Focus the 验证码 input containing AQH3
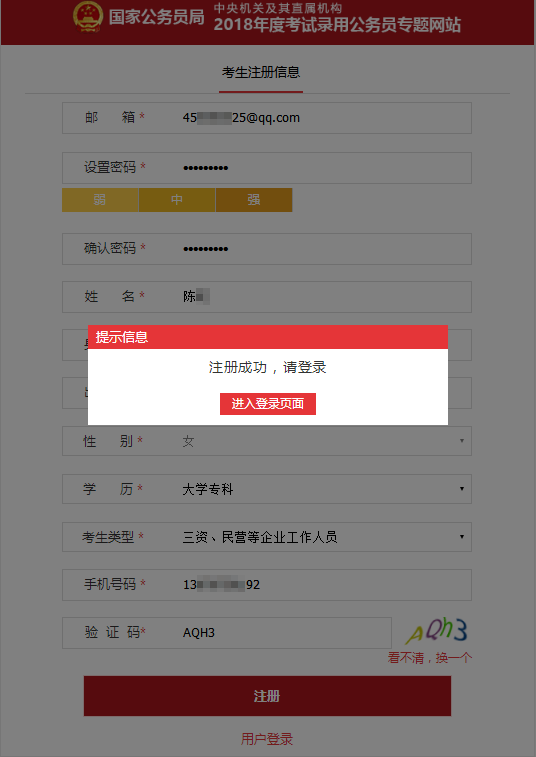Screen dimensions: 536x757 click(226, 632)
